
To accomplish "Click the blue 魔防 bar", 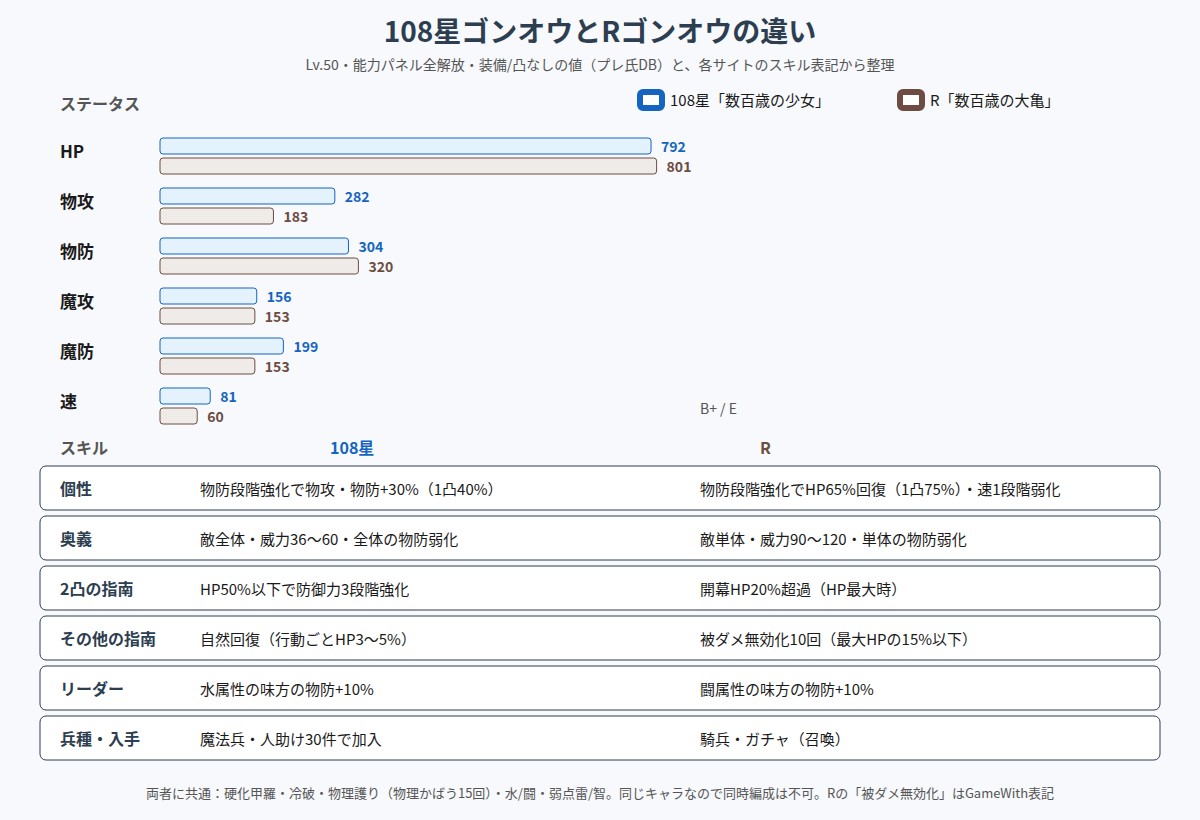I will tap(222, 346).
